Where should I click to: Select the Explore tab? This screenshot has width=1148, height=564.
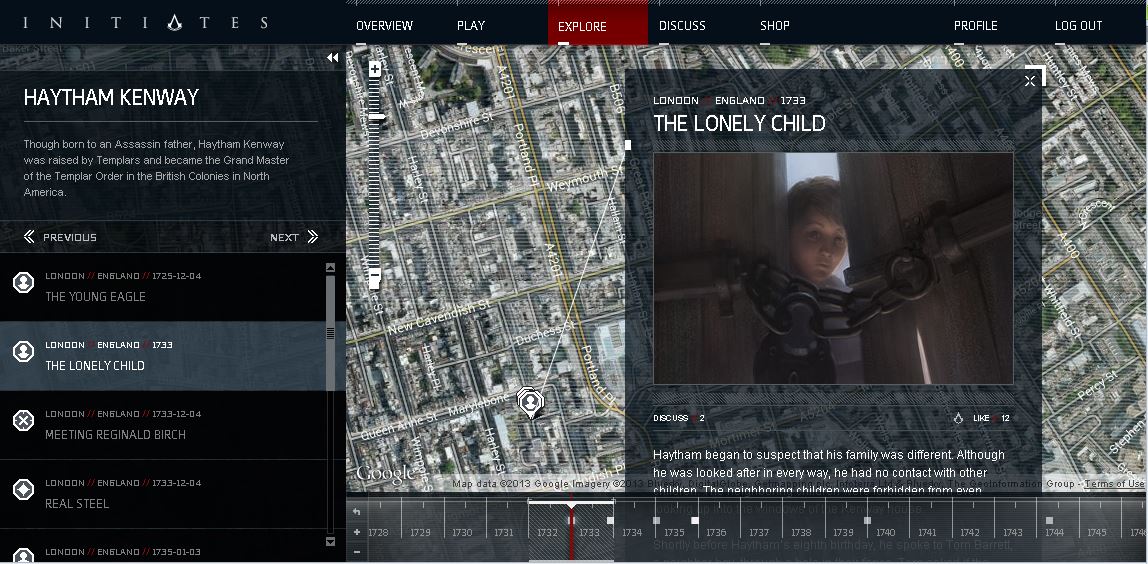(x=597, y=23)
